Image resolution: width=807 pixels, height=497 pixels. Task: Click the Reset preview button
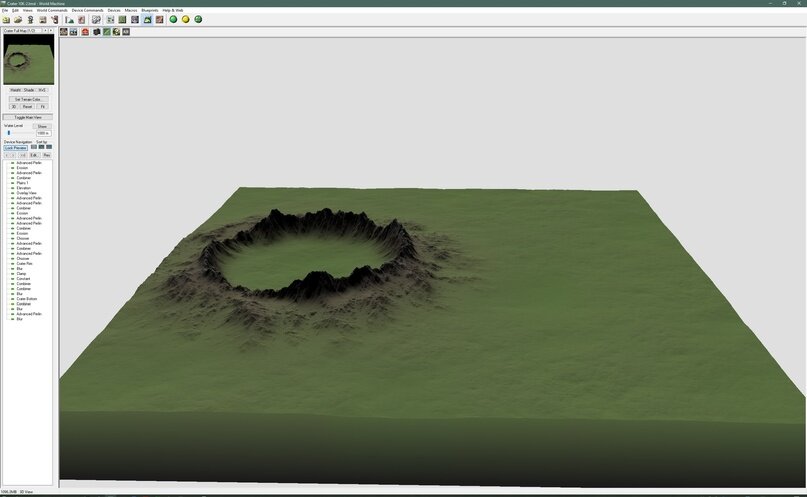click(x=27, y=106)
